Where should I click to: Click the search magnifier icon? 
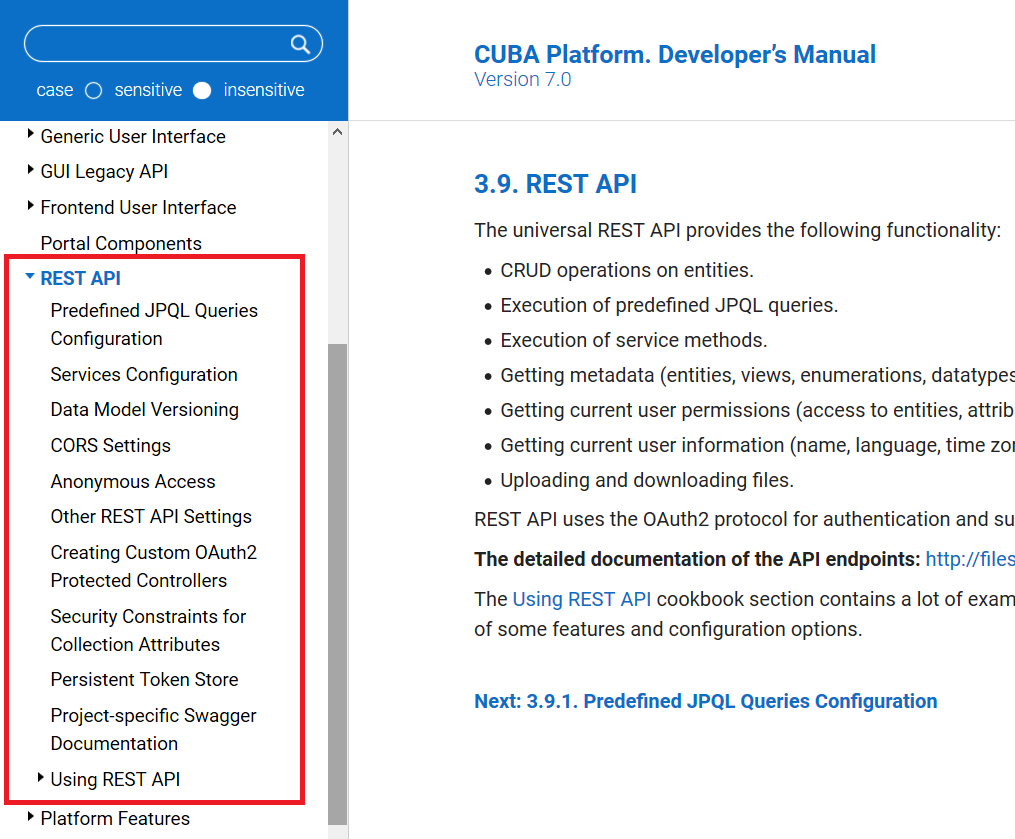pos(300,43)
